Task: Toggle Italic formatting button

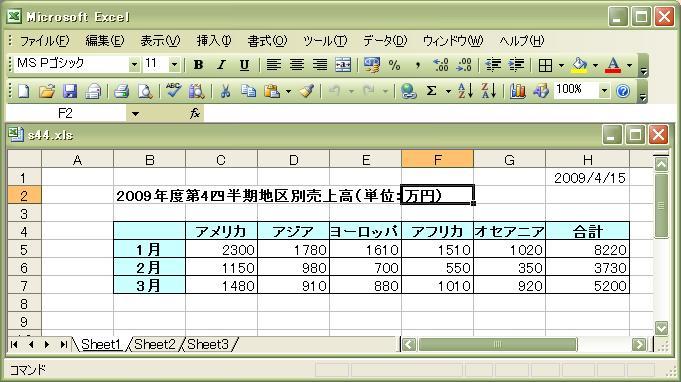Action: (x=221, y=65)
